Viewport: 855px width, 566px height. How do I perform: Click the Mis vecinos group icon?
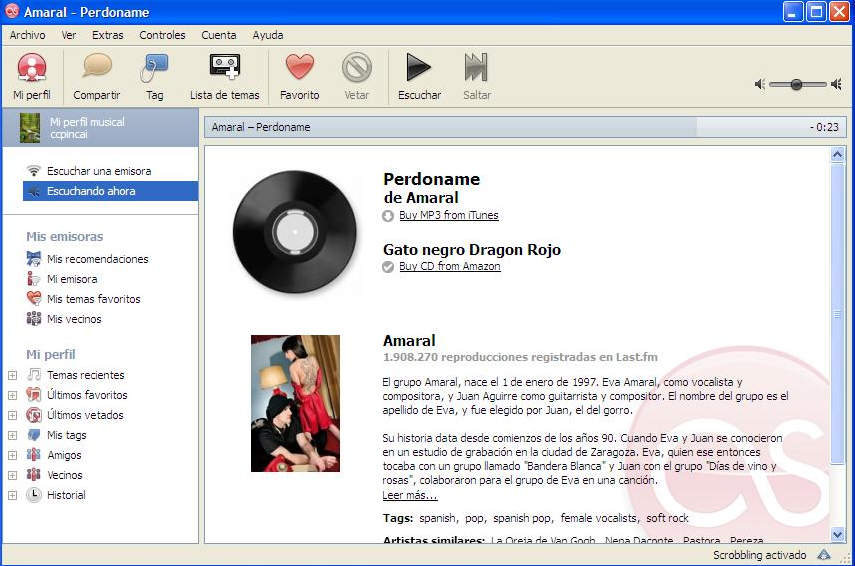(x=34, y=318)
